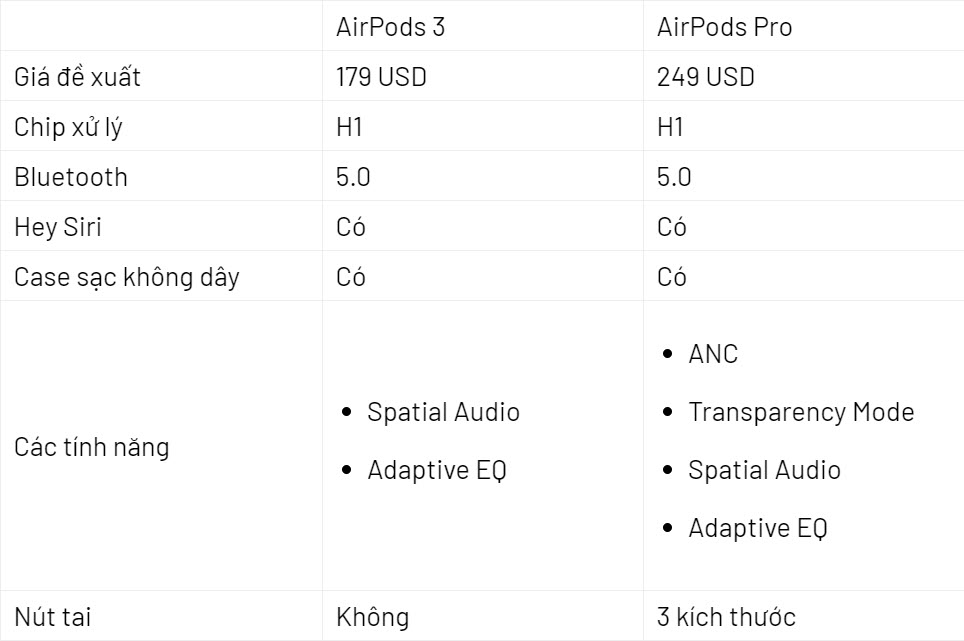Click the Các tính năng row label
The width and height of the screenshot is (964, 641).
[x=92, y=447]
